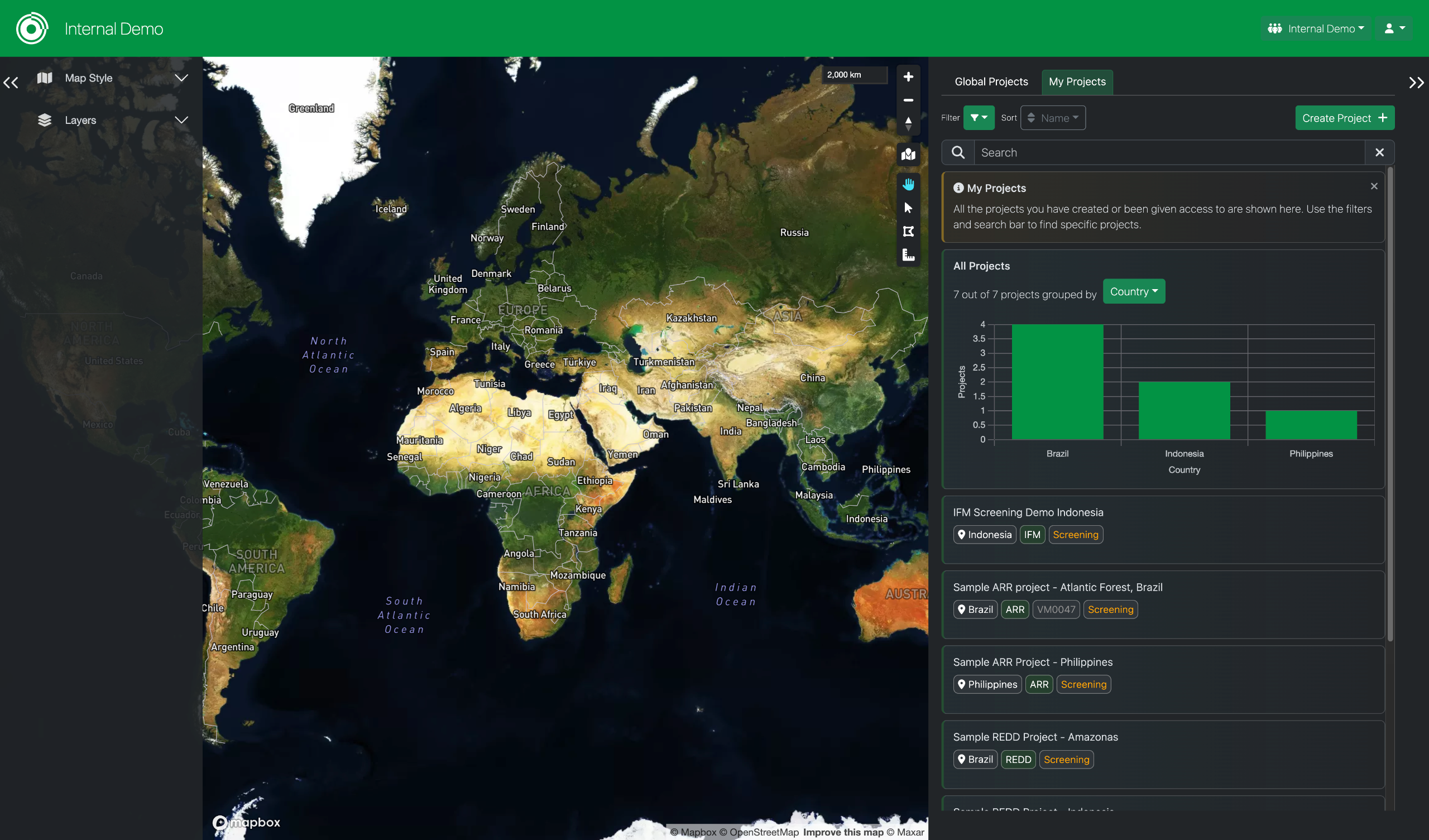Click the Create Project button
Image resolution: width=1429 pixels, height=840 pixels.
coord(1344,118)
